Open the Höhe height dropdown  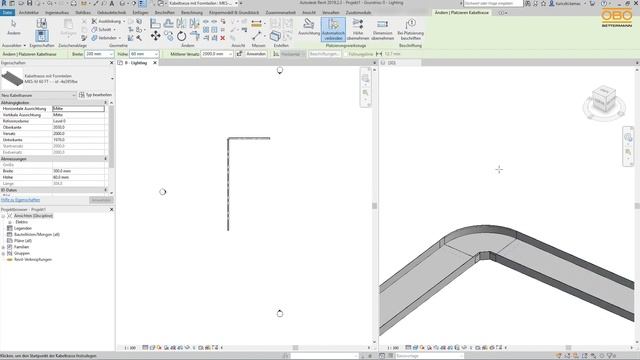click(x=156, y=54)
